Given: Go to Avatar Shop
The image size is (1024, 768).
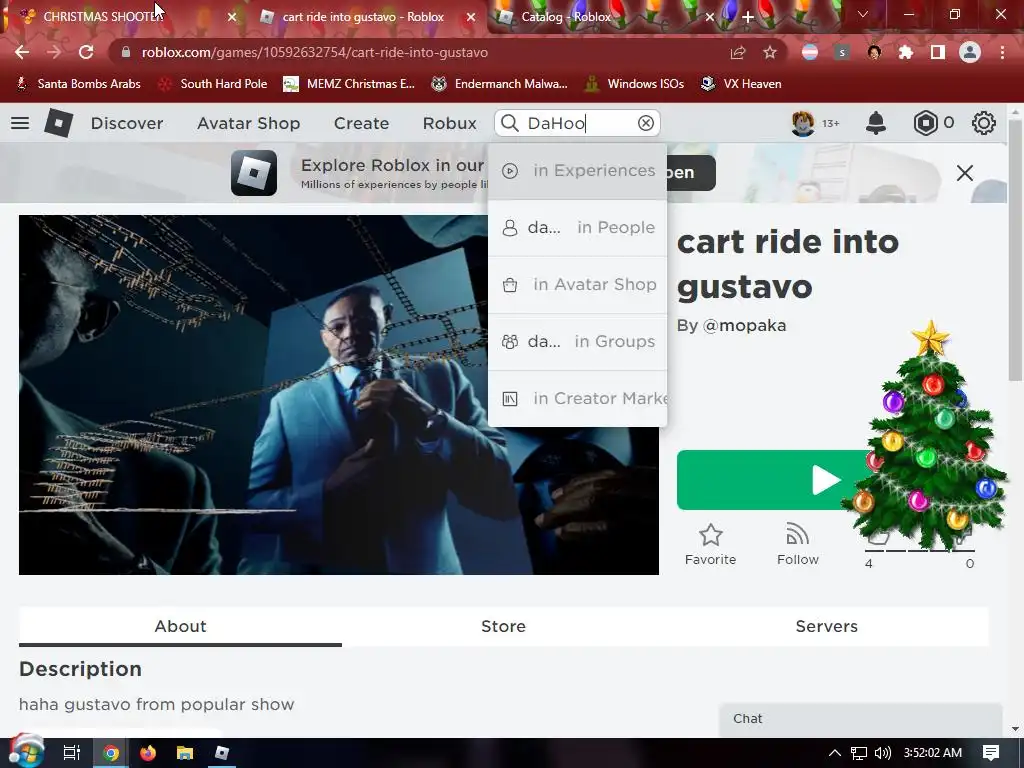Looking at the screenshot, I should pyautogui.click(x=249, y=123).
